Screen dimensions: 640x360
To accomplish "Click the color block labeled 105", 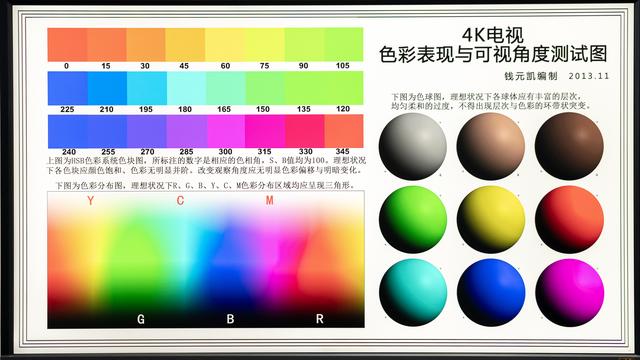I will pos(344,44).
